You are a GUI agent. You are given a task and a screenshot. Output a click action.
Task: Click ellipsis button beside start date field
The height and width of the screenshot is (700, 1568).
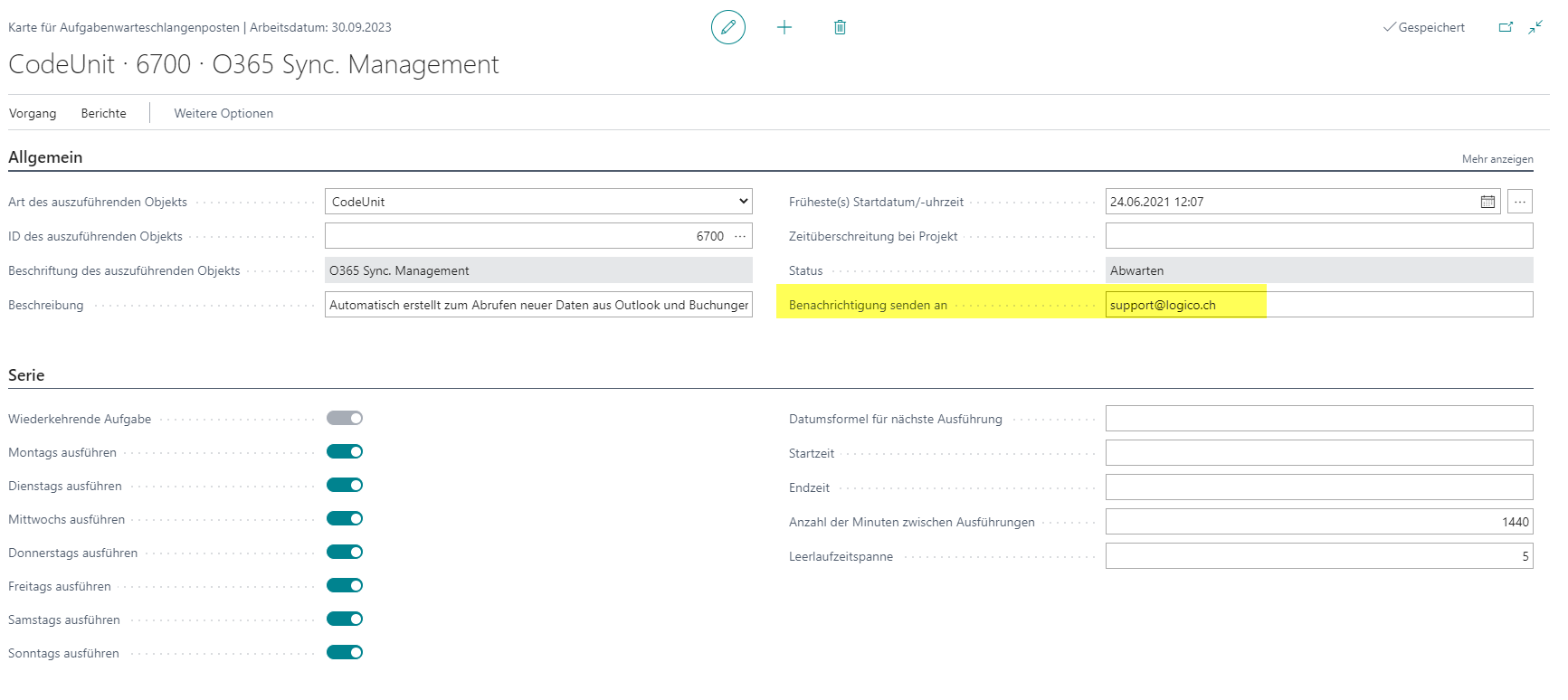point(1520,202)
